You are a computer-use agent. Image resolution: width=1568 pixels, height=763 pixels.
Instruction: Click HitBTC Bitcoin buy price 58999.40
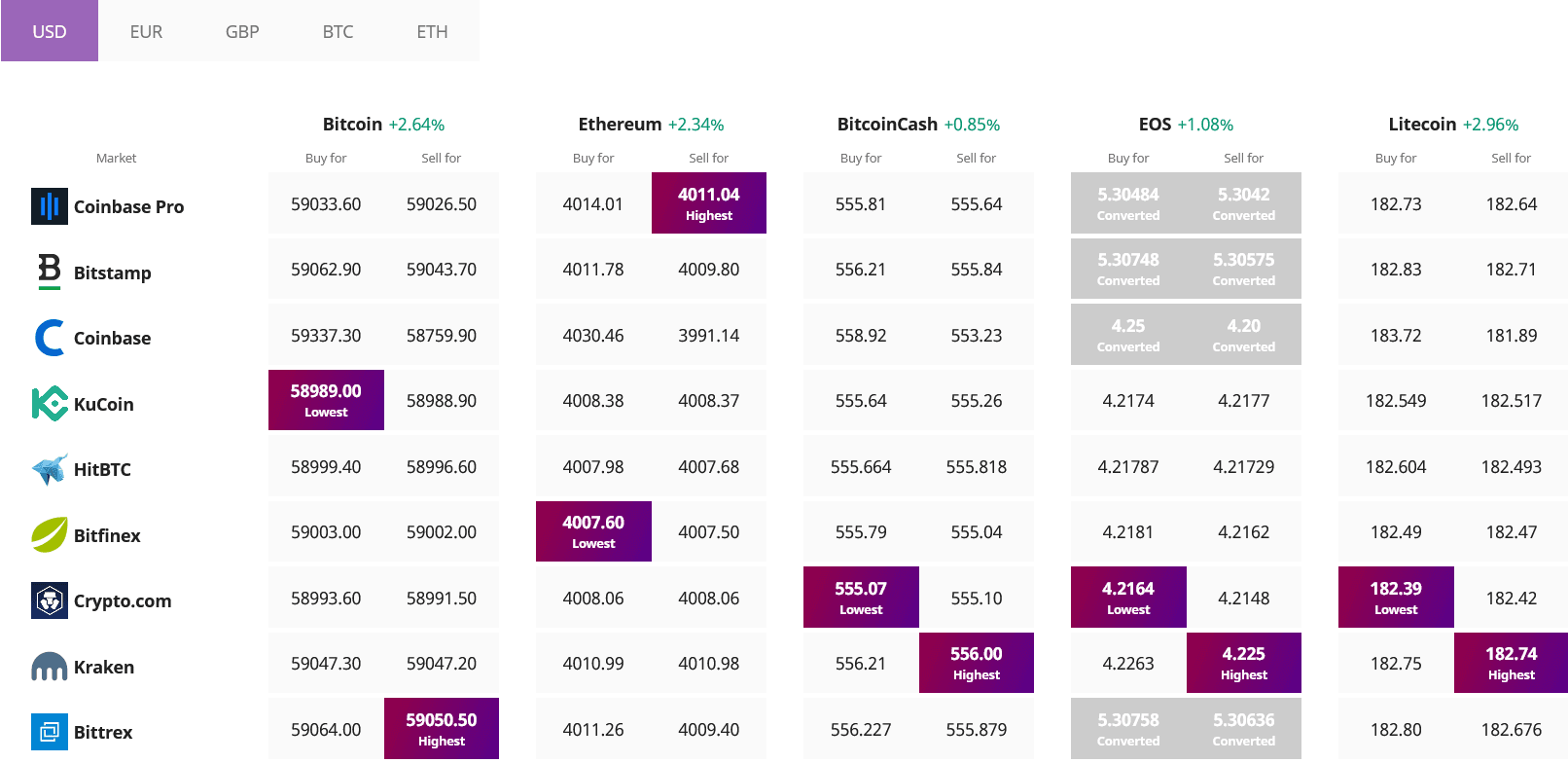tap(326, 466)
